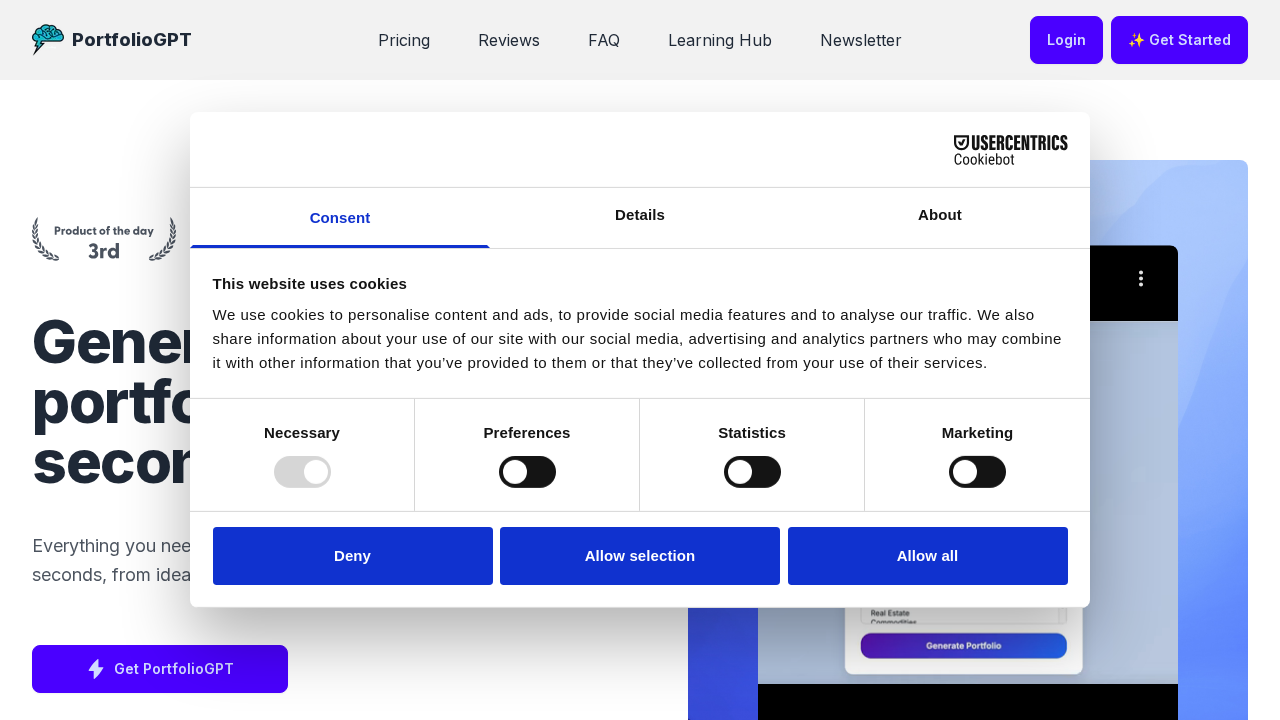Screen dimensions: 1280x720
Task: Open the Pricing page link
Action: pos(404,40)
